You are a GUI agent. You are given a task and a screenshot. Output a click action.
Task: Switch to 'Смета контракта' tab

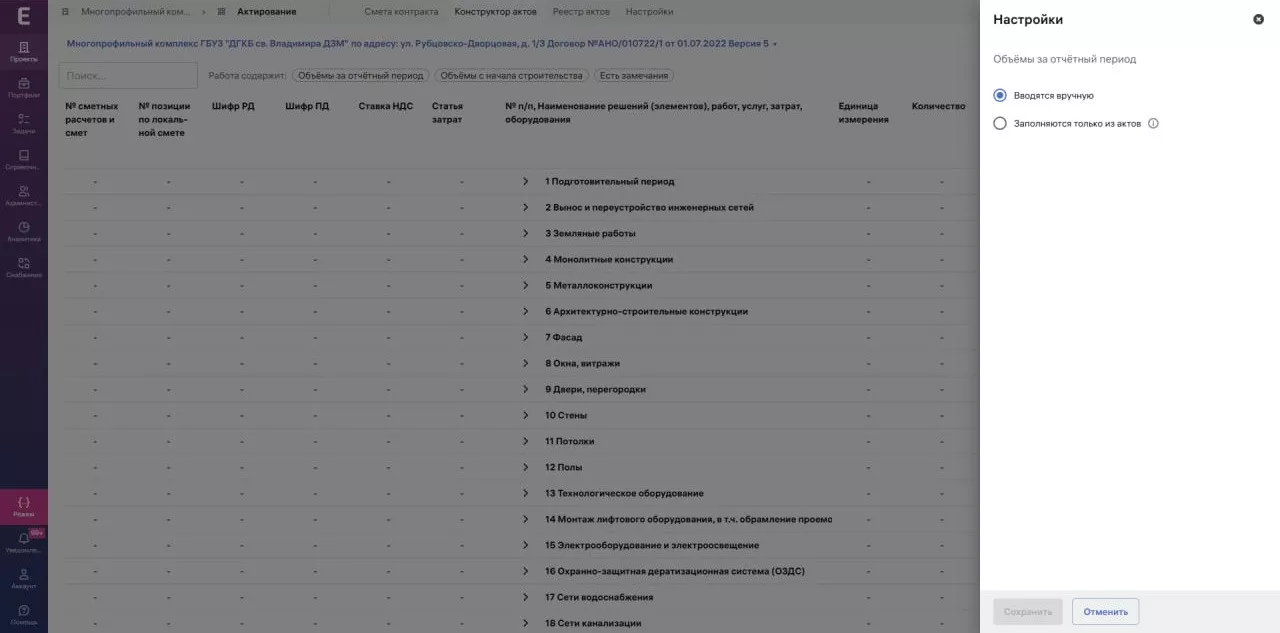[401, 12]
